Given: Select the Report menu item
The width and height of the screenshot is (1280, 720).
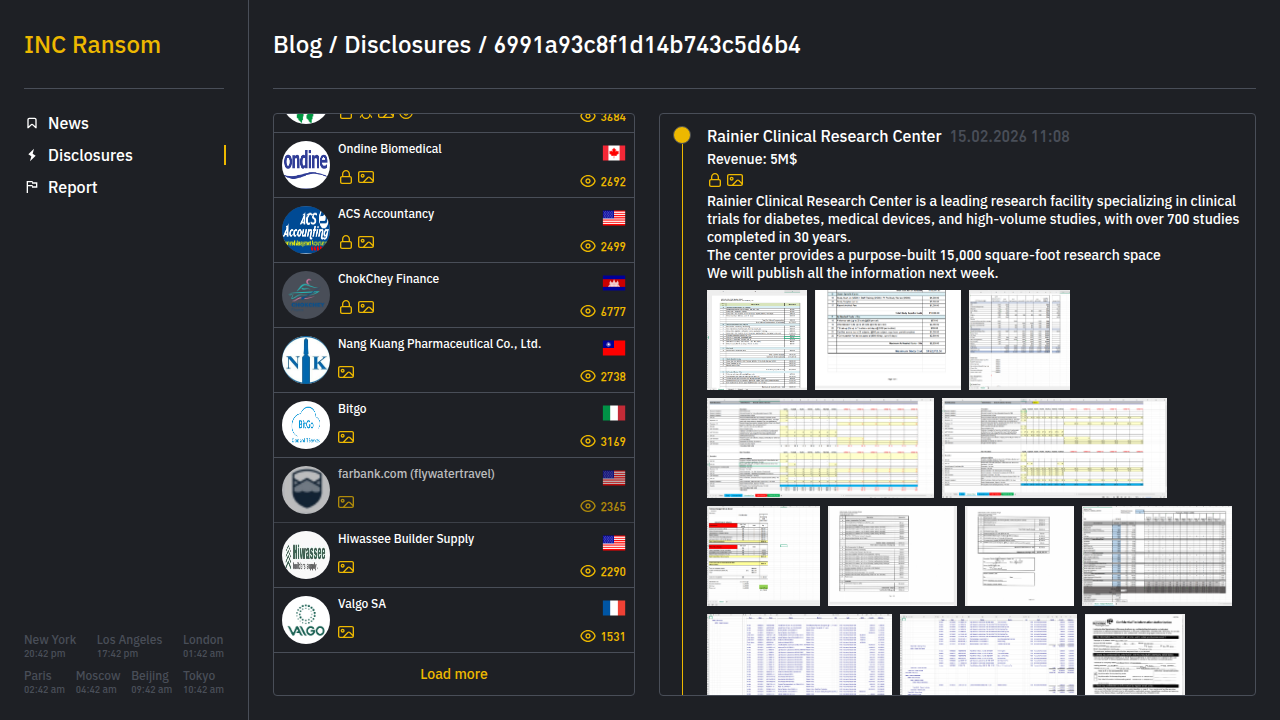Looking at the screenshot, I should (72, 187).
